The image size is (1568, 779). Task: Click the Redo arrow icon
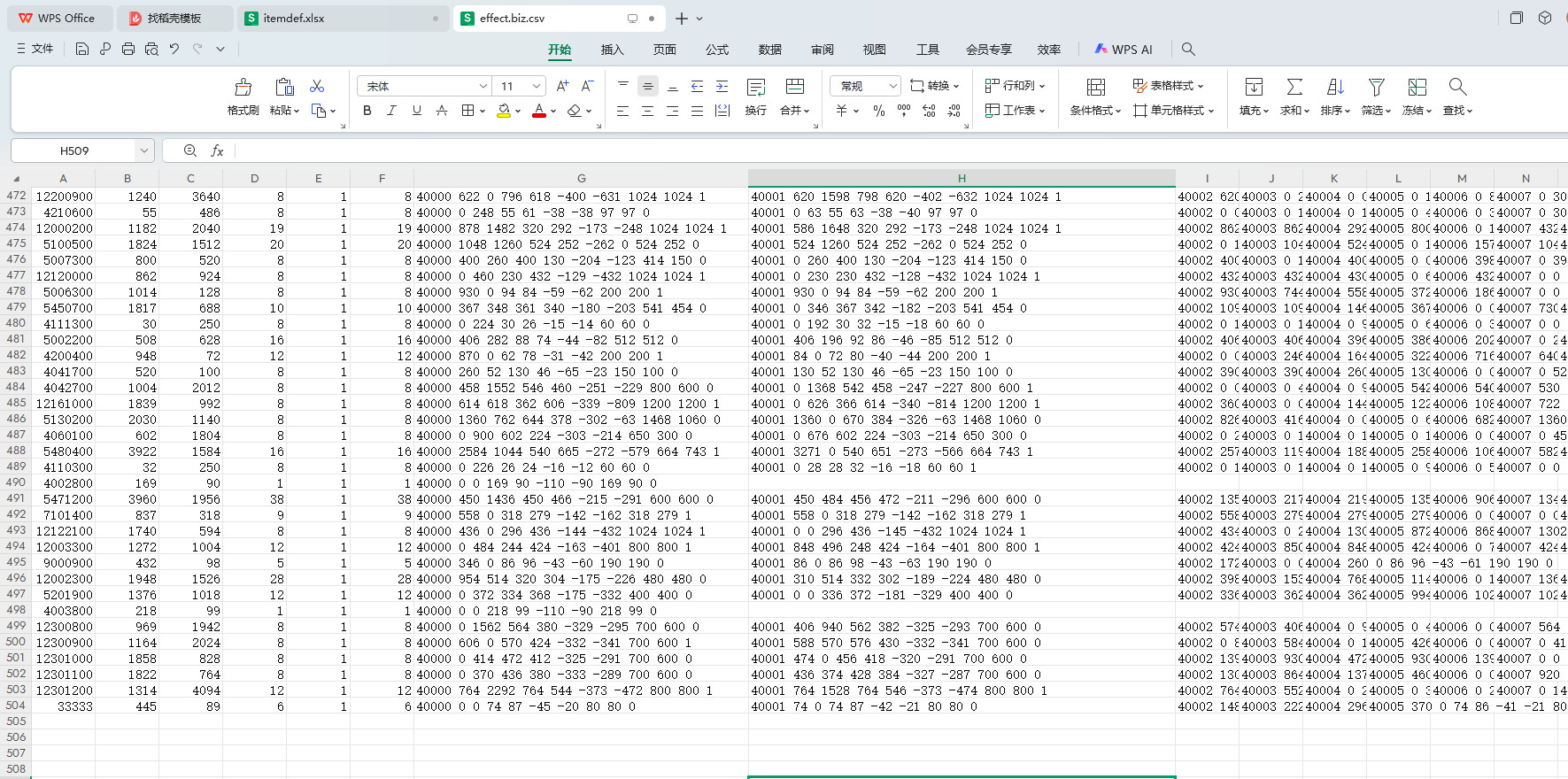[x=197, y=49]
